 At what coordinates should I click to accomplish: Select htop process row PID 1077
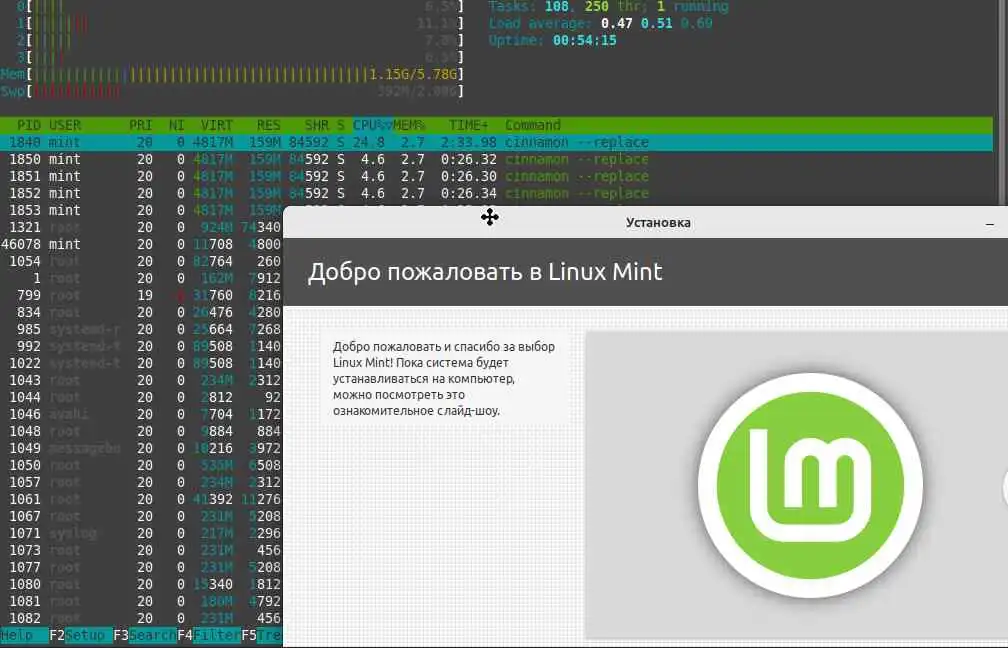pos(141,567)
